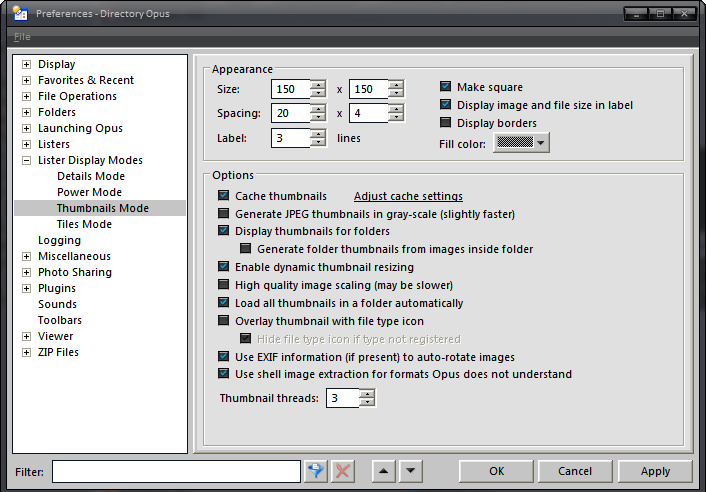
Task: Click the Cancel button
Action: (x=575, y=471)
